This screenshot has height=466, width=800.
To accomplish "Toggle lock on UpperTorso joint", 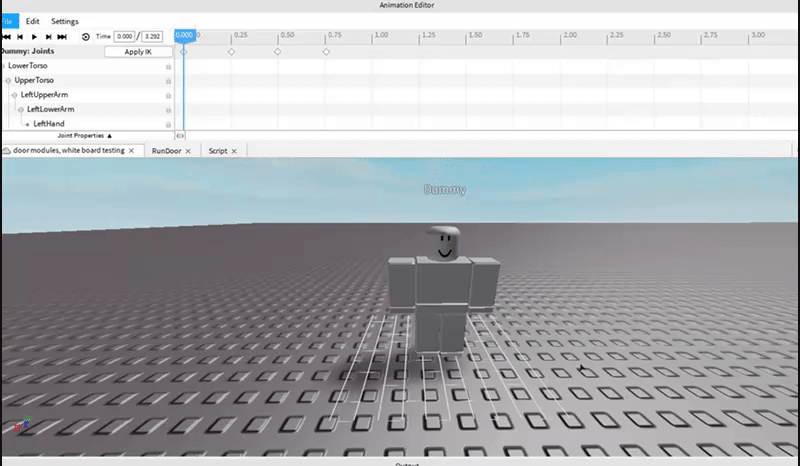I will 168,81.
